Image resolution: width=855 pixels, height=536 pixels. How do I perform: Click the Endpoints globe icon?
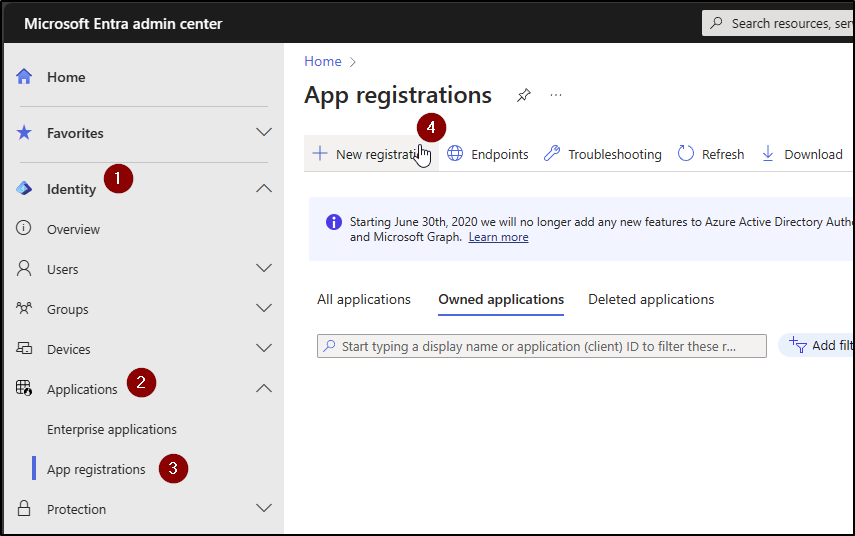coord(455,154)
